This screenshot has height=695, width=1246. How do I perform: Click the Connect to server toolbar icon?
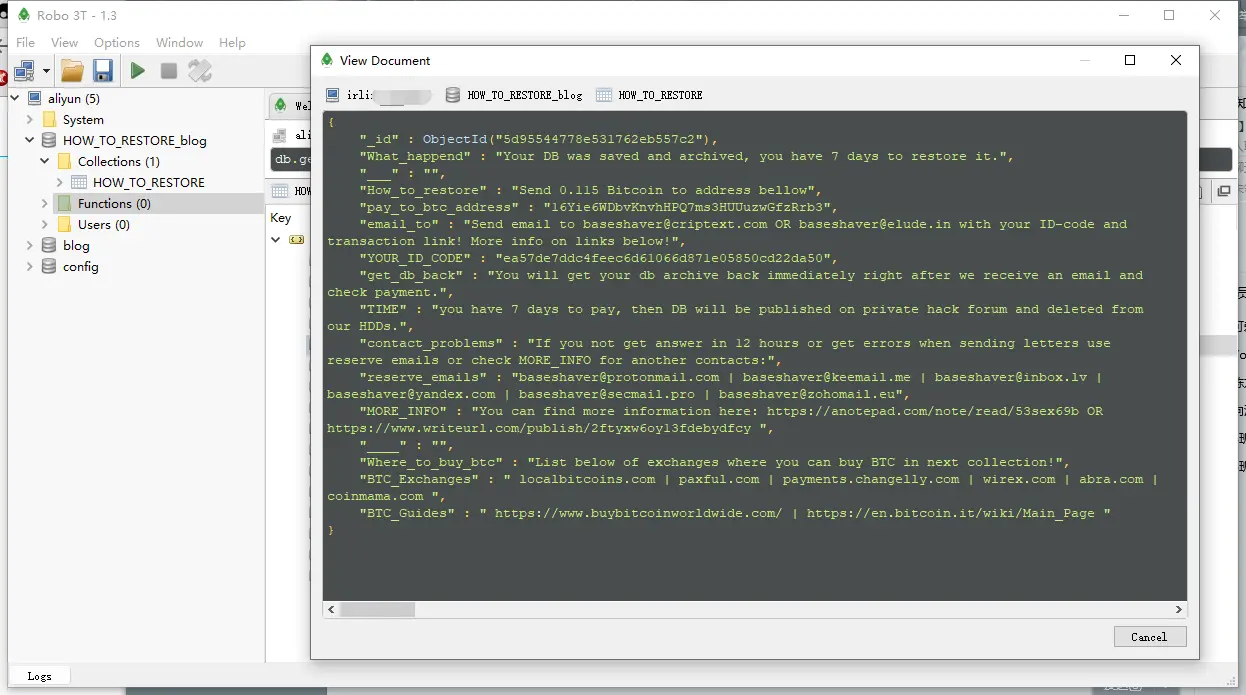point(24,70)
